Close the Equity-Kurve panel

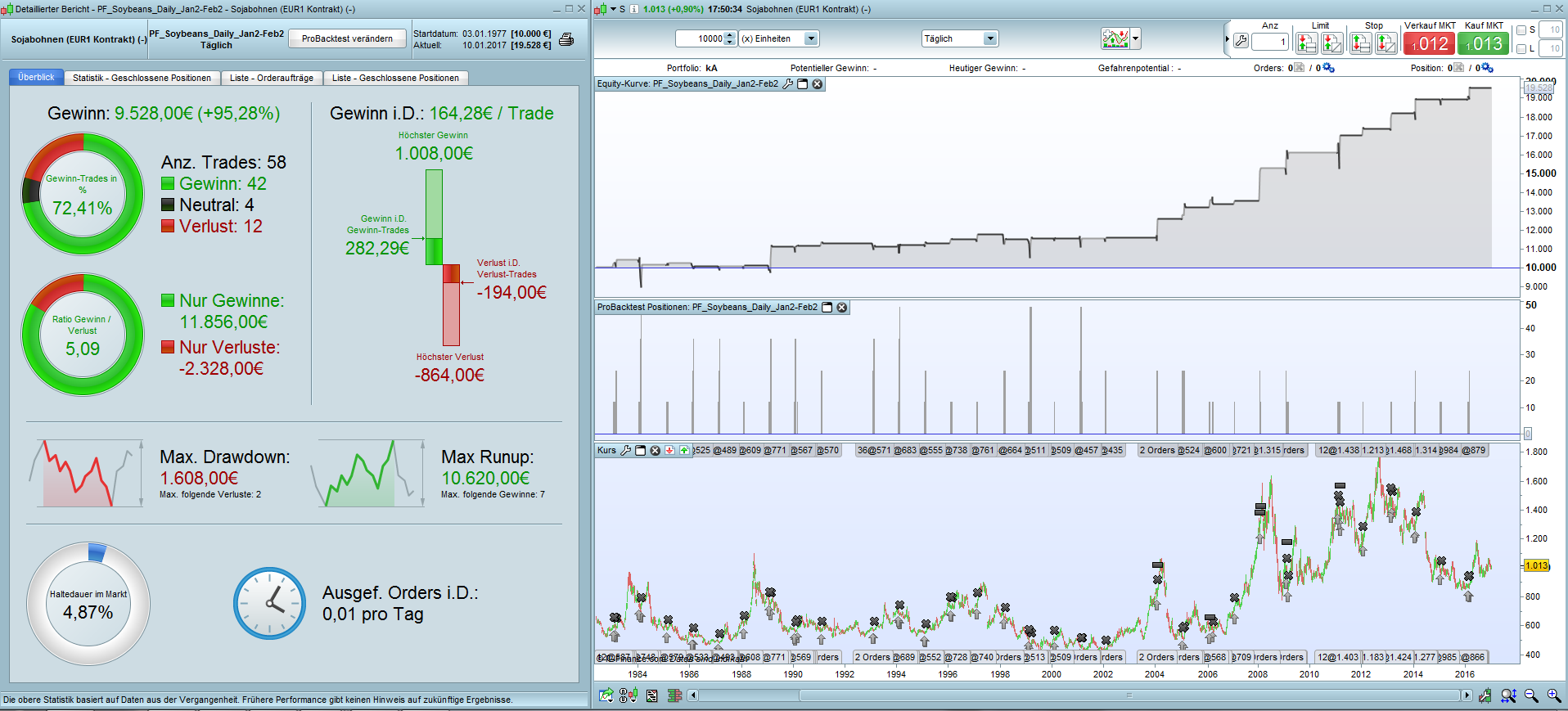click(x=817, y=84)
